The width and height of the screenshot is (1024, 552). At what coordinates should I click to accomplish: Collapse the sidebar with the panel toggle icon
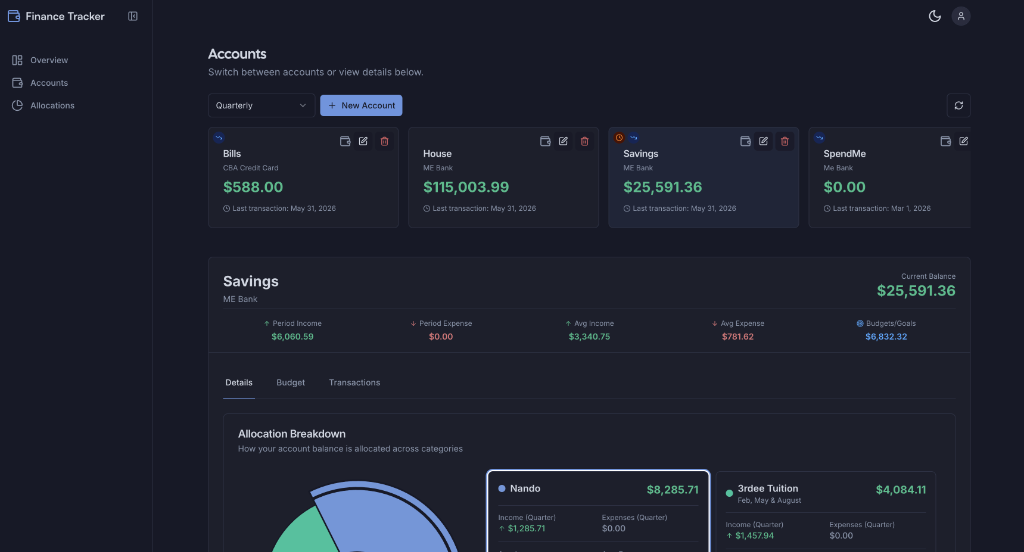[133, 16]
